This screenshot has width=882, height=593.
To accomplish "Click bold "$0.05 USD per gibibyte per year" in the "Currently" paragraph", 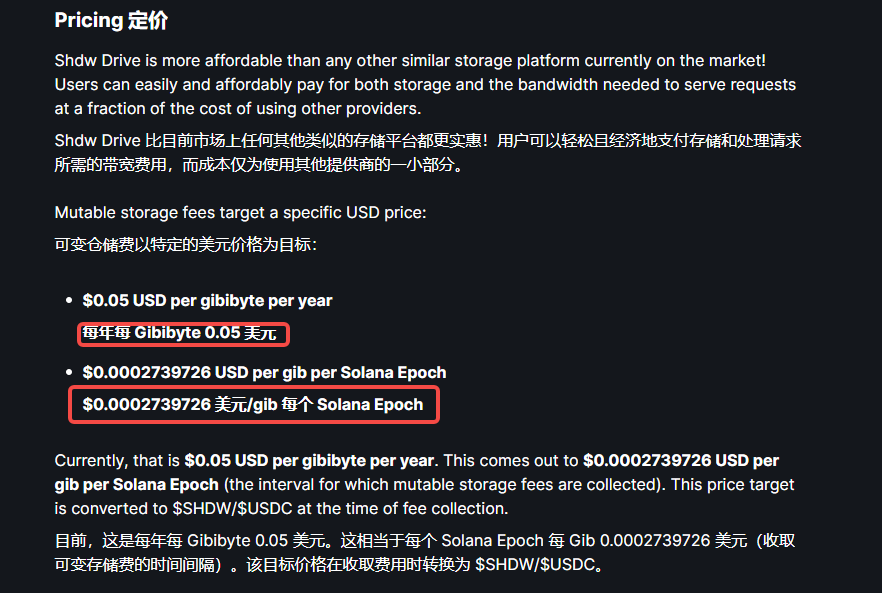I will [x=309, y=461].
